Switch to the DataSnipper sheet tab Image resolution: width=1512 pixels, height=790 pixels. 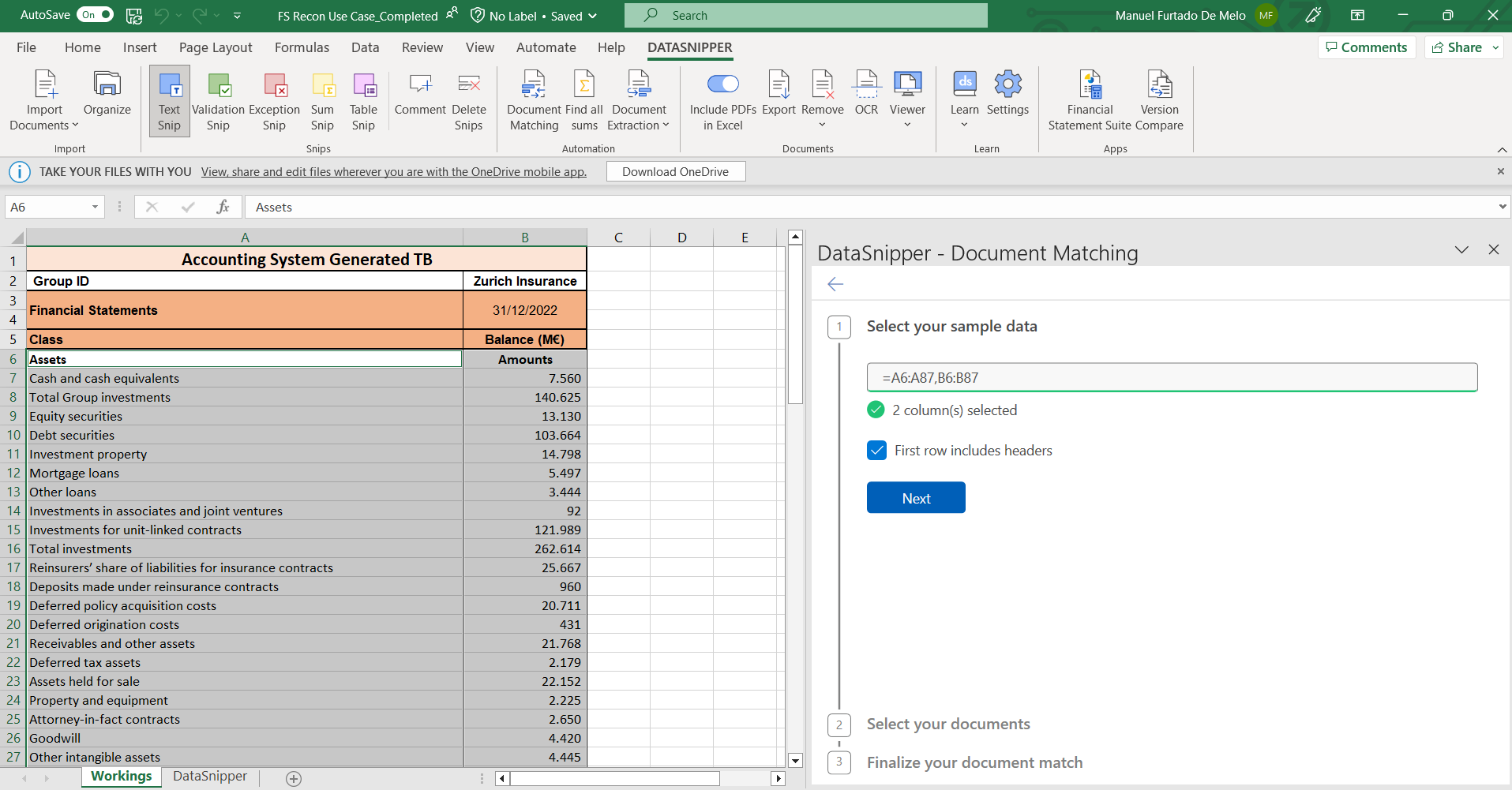click(x=210, y=777)
